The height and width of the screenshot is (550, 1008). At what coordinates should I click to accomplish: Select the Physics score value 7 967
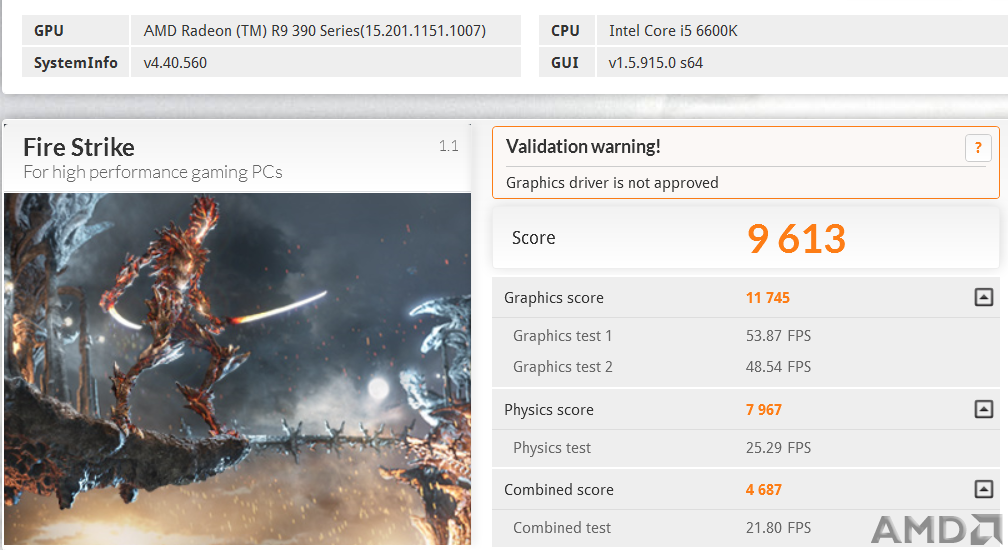764,409
